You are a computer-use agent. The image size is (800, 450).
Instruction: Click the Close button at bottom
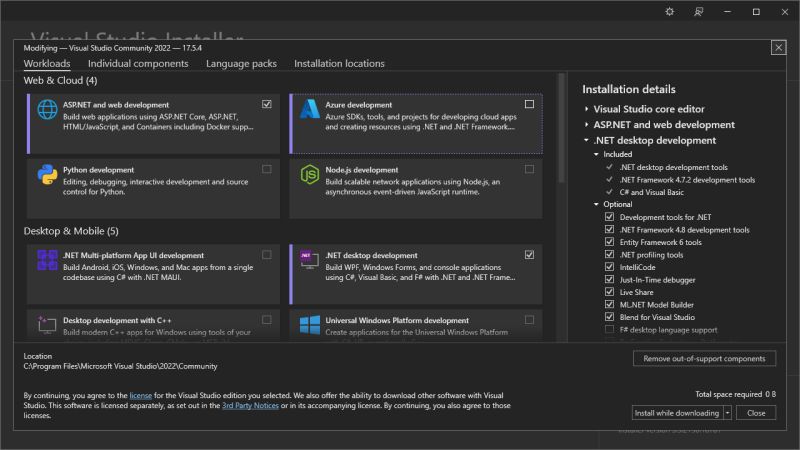[x=756, y=413]
